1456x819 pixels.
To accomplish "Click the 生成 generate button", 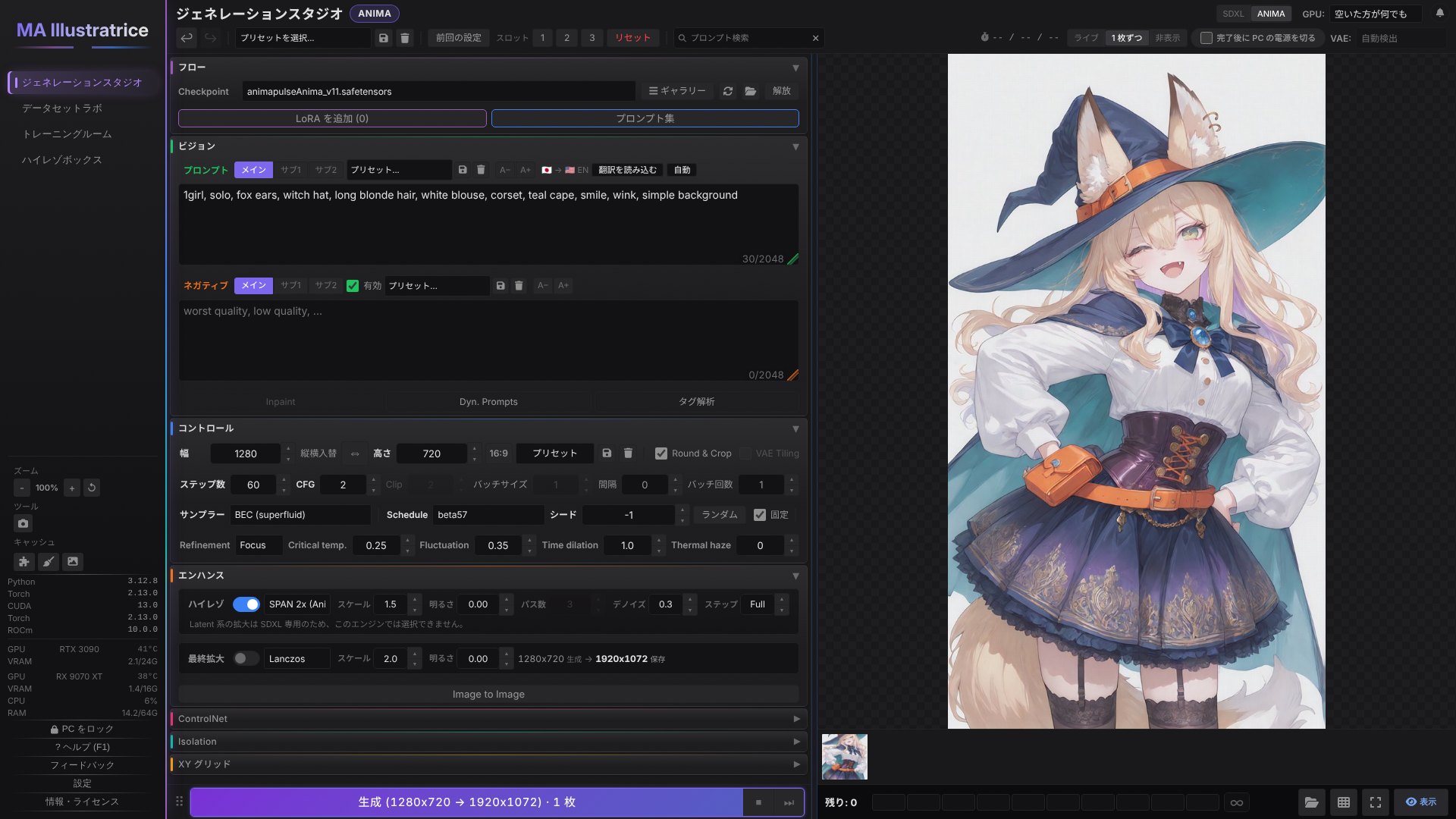I will click(466, 802).
